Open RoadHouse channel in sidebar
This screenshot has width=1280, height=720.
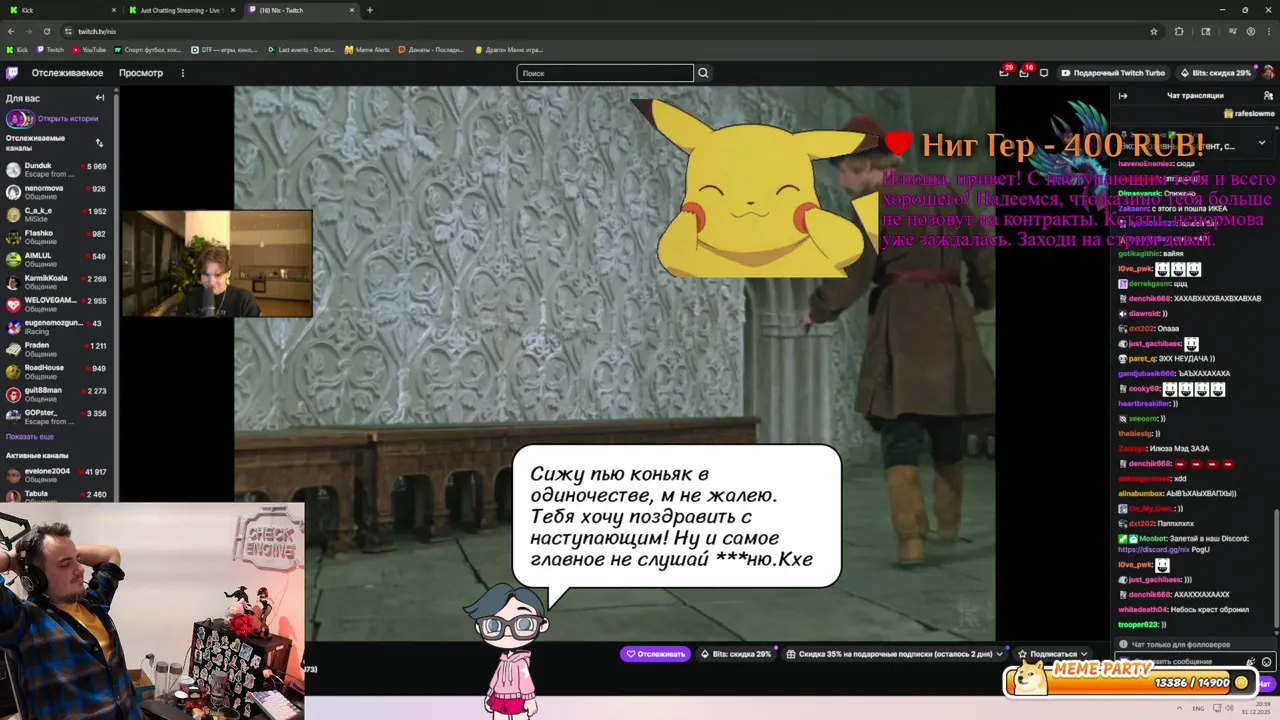[x=59, y=372]
